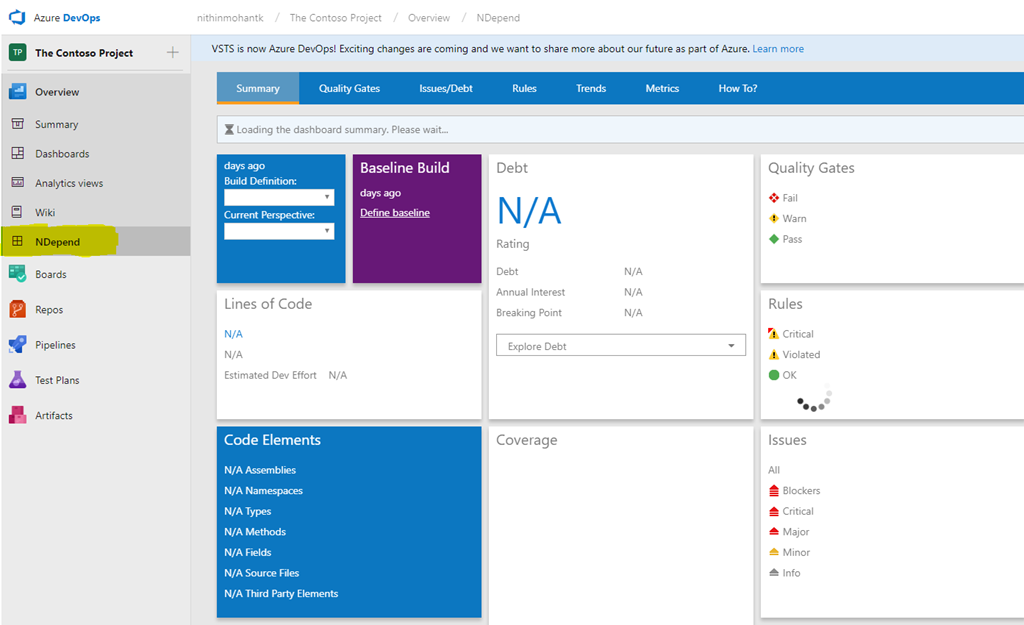Expand the Build Definition dropdown
This screenshot has width=1024, height=625.
279,197
